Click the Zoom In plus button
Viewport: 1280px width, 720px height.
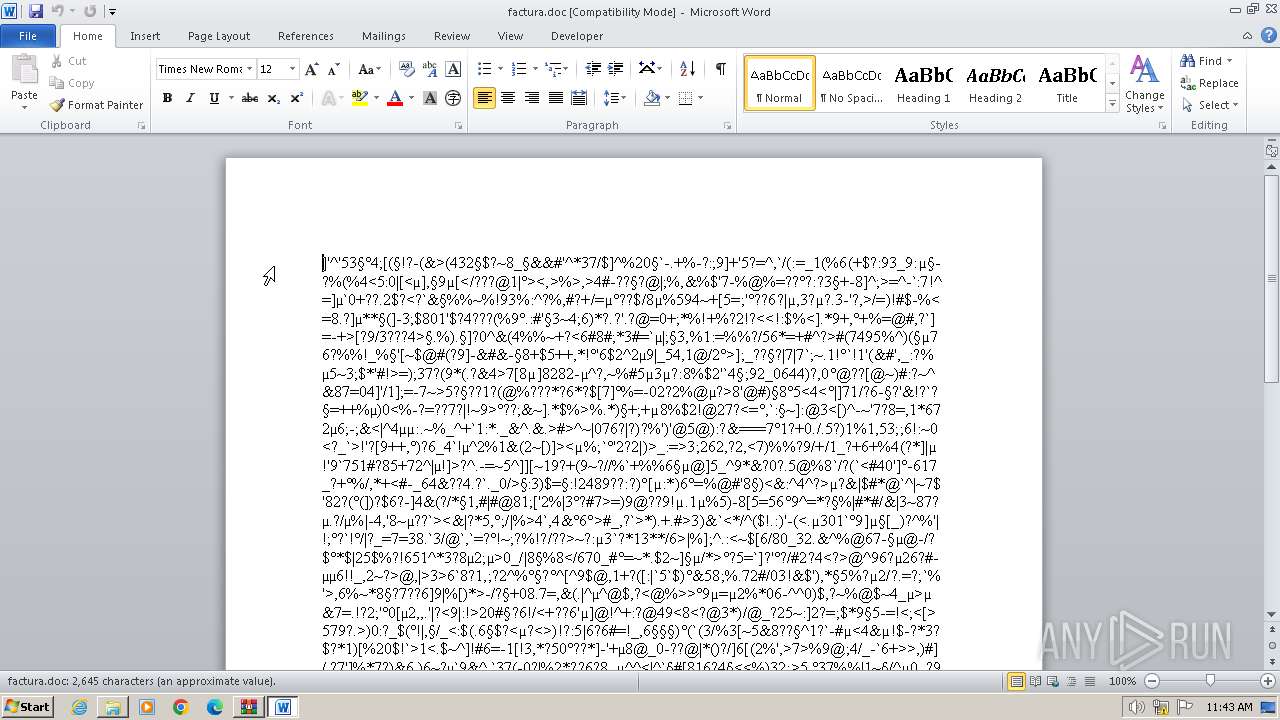1268,681
